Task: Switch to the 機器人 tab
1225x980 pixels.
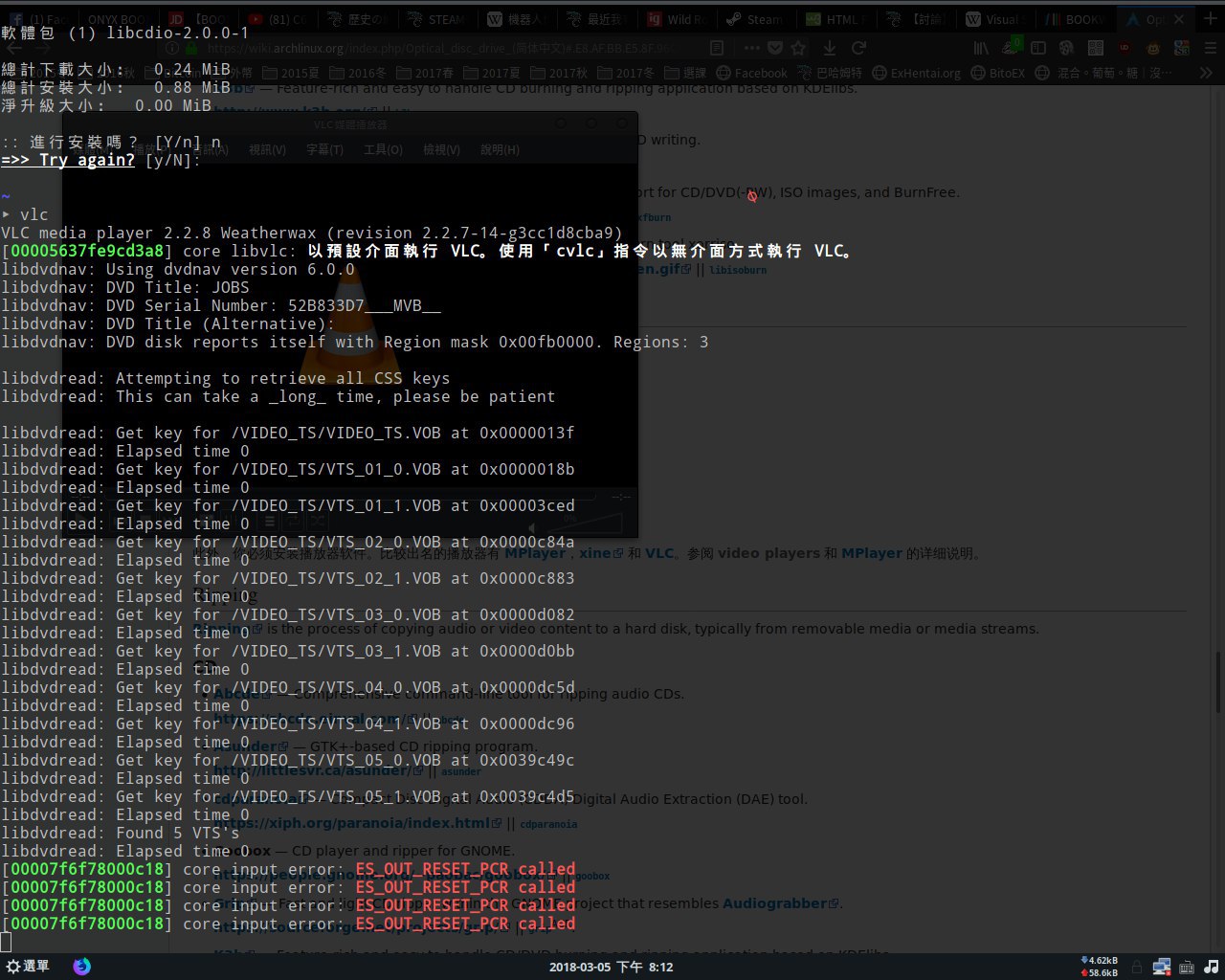Action: coord(519,18)
